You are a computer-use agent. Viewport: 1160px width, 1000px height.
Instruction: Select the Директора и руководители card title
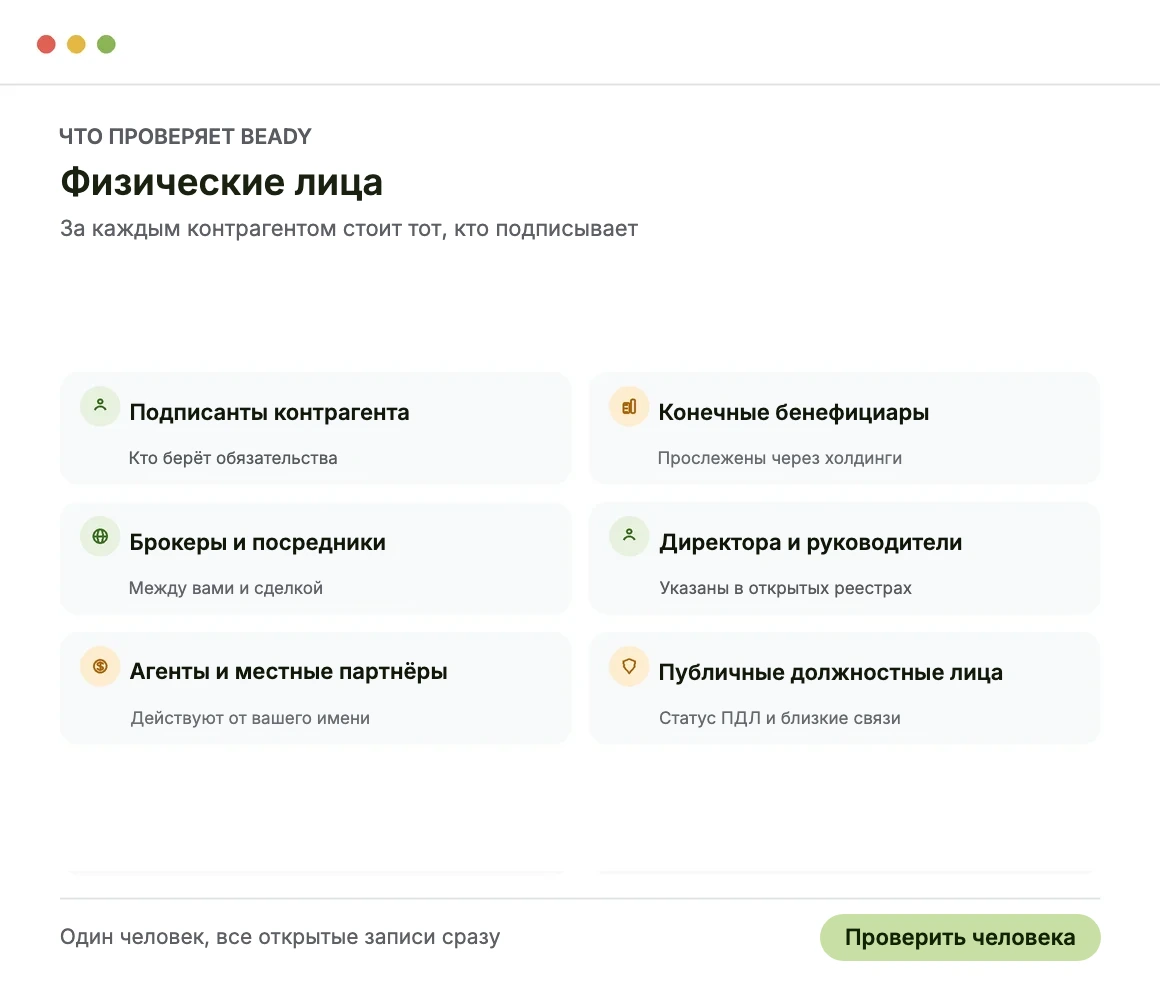[811, 542]
